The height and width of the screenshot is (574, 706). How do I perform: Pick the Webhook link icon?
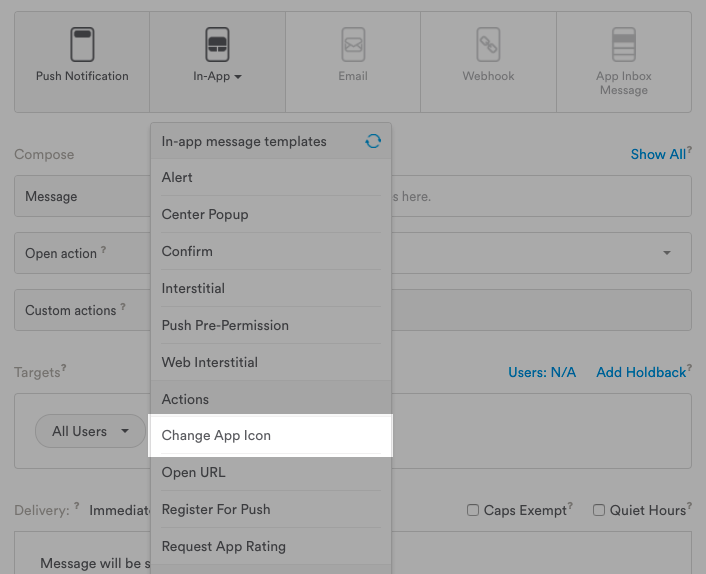[488, 44]
